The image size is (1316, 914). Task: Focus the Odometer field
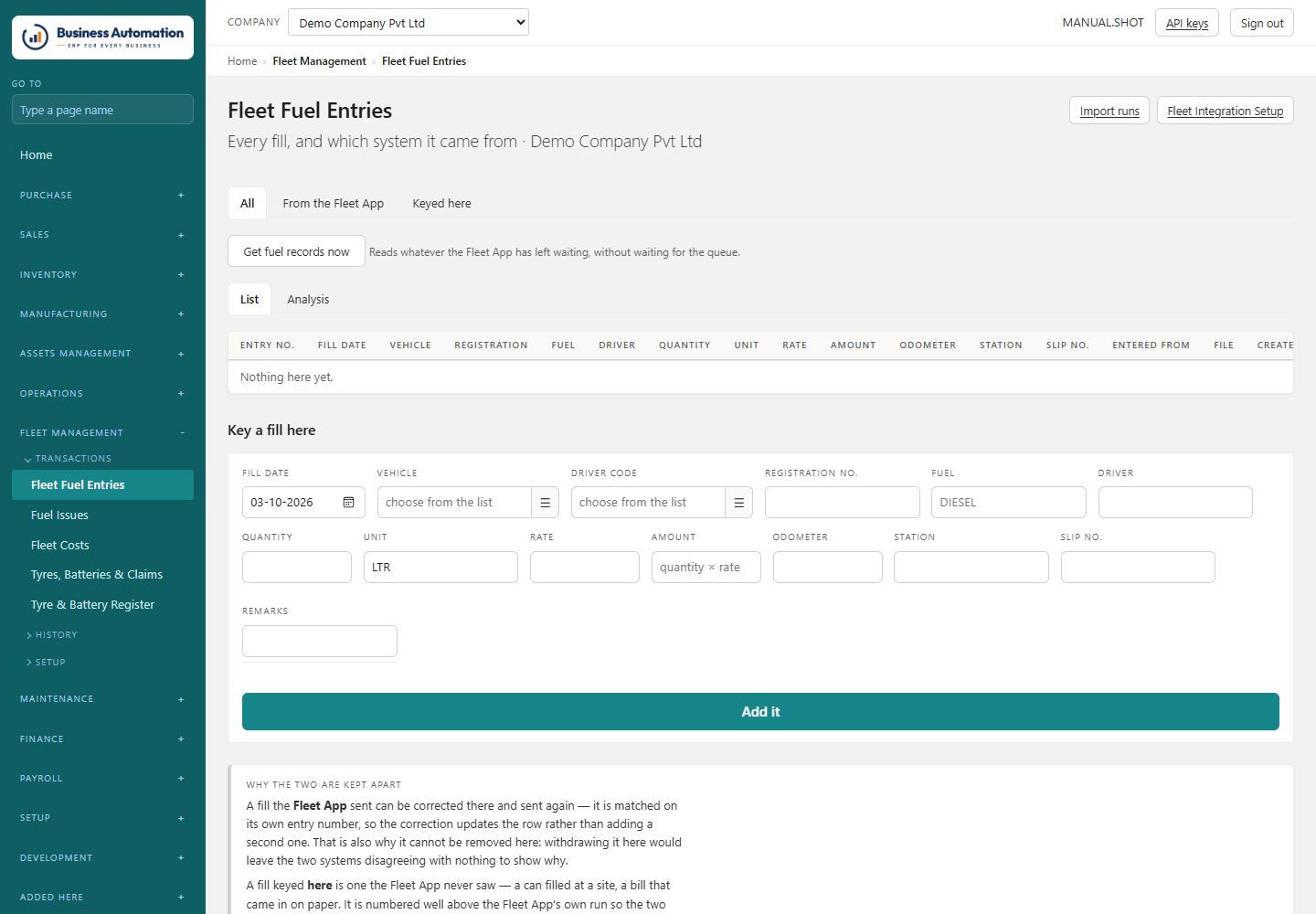[x=828, y=568]
